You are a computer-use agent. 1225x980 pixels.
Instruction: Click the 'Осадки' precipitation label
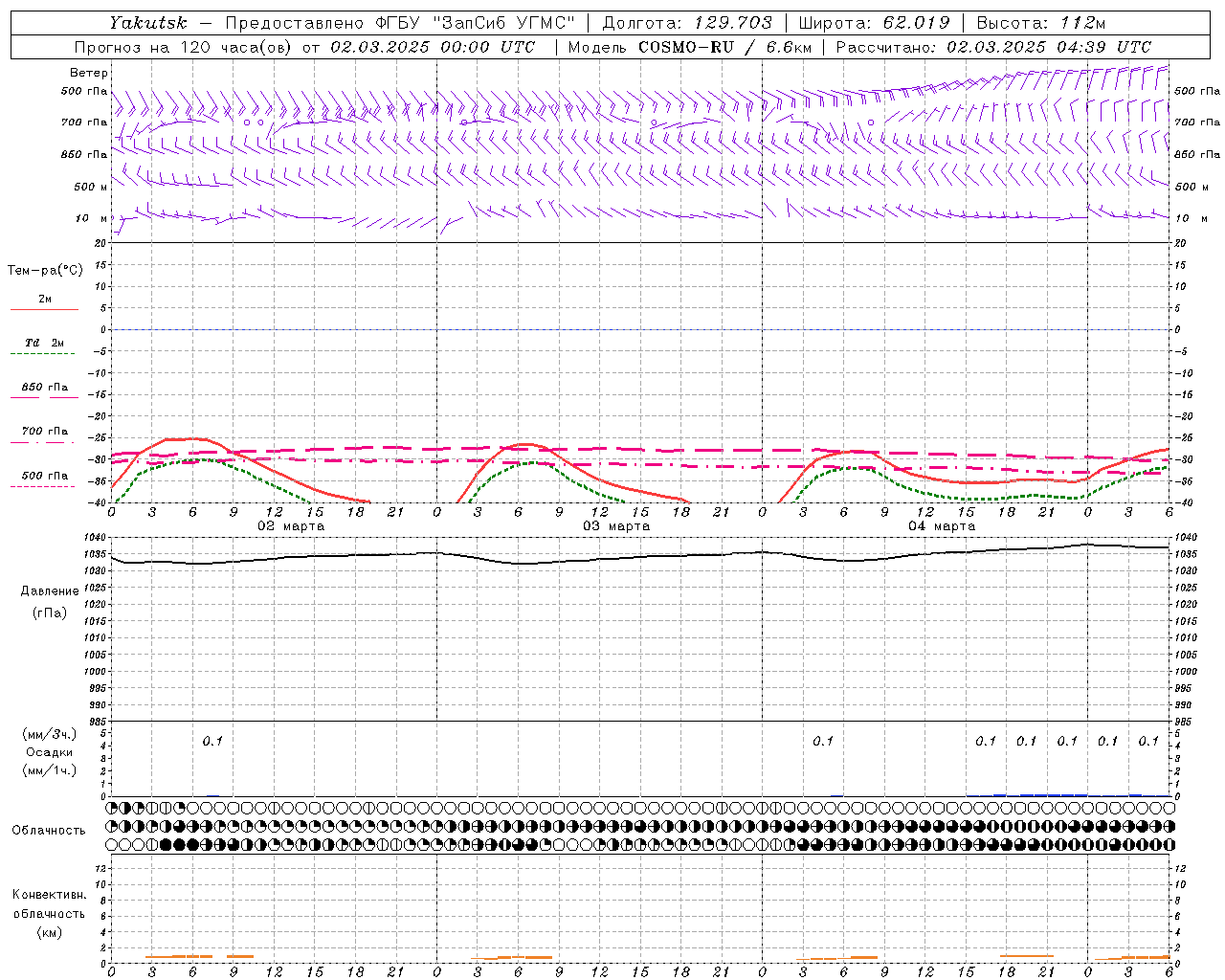click(49, 752)
